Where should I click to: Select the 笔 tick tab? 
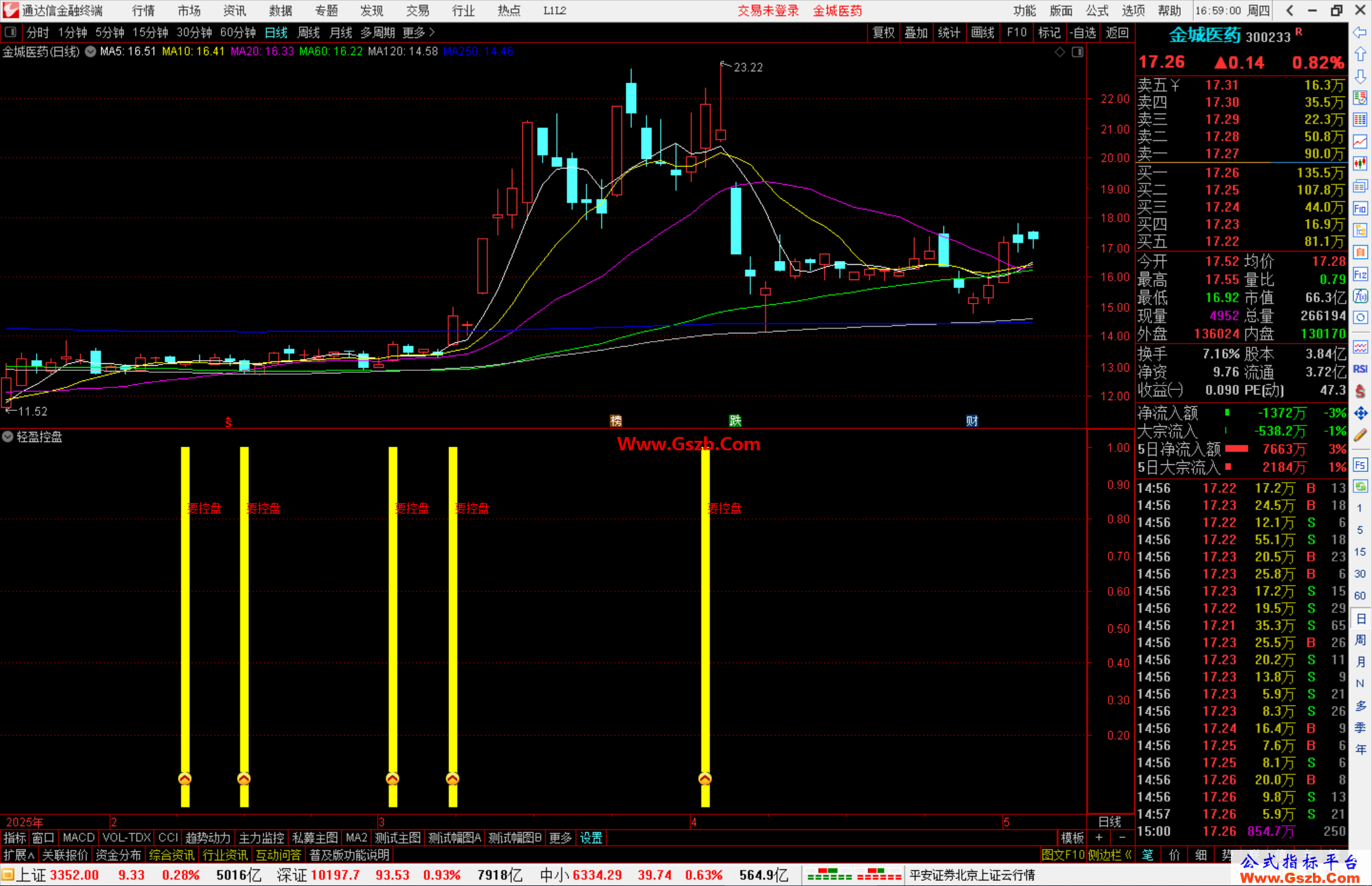(x=1147, y=855)
